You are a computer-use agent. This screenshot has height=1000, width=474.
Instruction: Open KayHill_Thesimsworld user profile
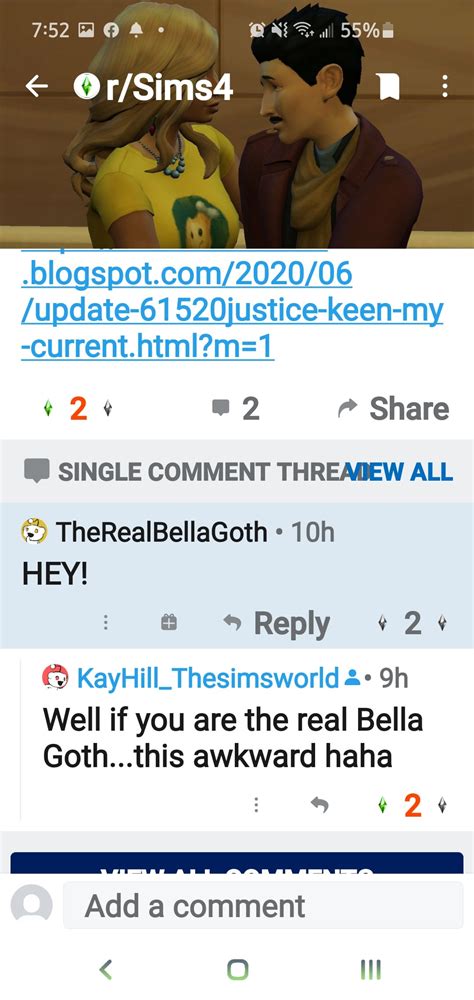coord(207,678)
